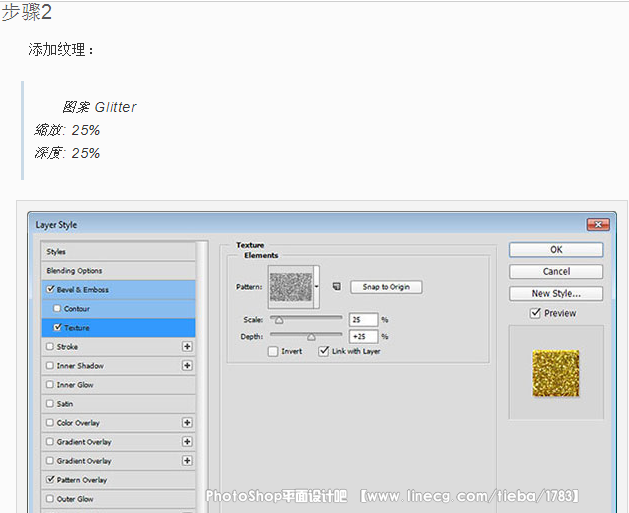
Task: Select the Outer Glow effect row label
Action: pos(75,499)
